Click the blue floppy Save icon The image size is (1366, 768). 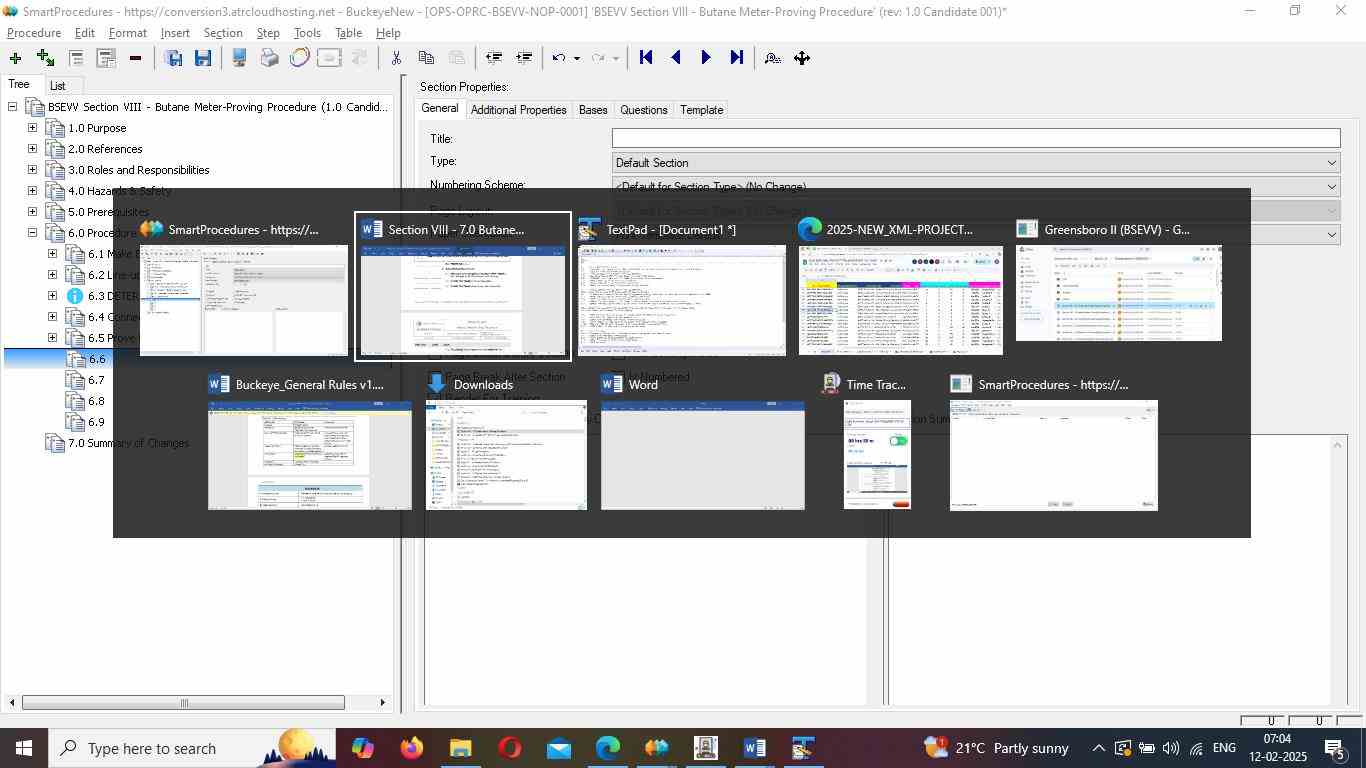coord(203,58)
